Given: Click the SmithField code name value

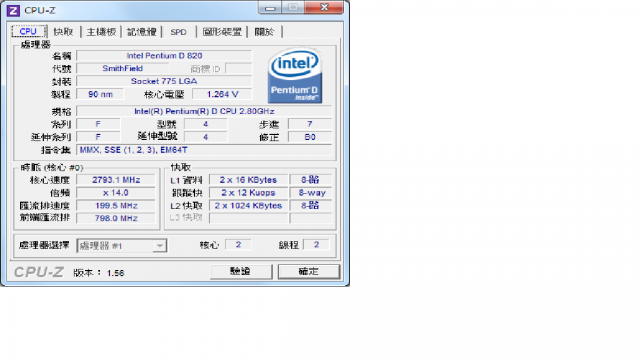Looking at the screenshot, I should click(122, 69).
